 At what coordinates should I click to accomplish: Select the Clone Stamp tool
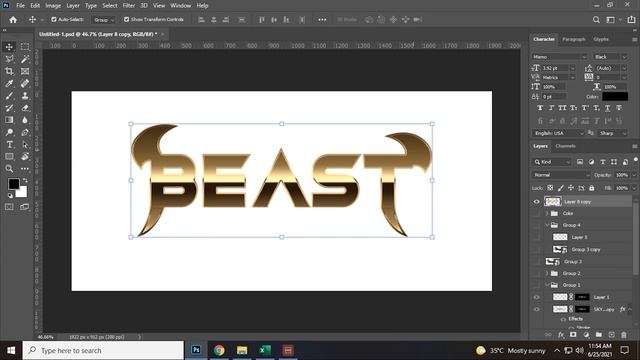point(25,96)
